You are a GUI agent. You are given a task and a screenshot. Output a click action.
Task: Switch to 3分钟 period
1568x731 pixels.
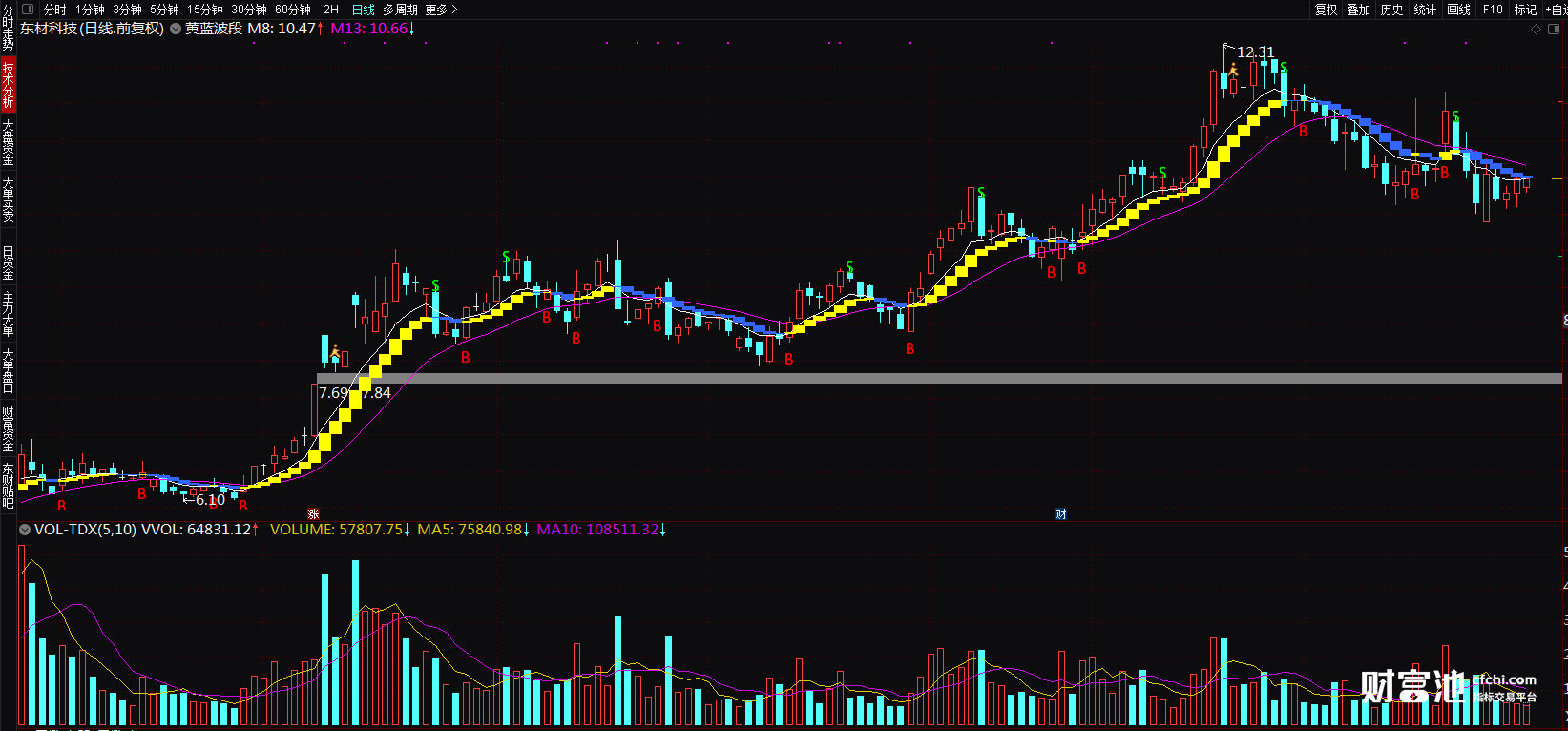127,10
